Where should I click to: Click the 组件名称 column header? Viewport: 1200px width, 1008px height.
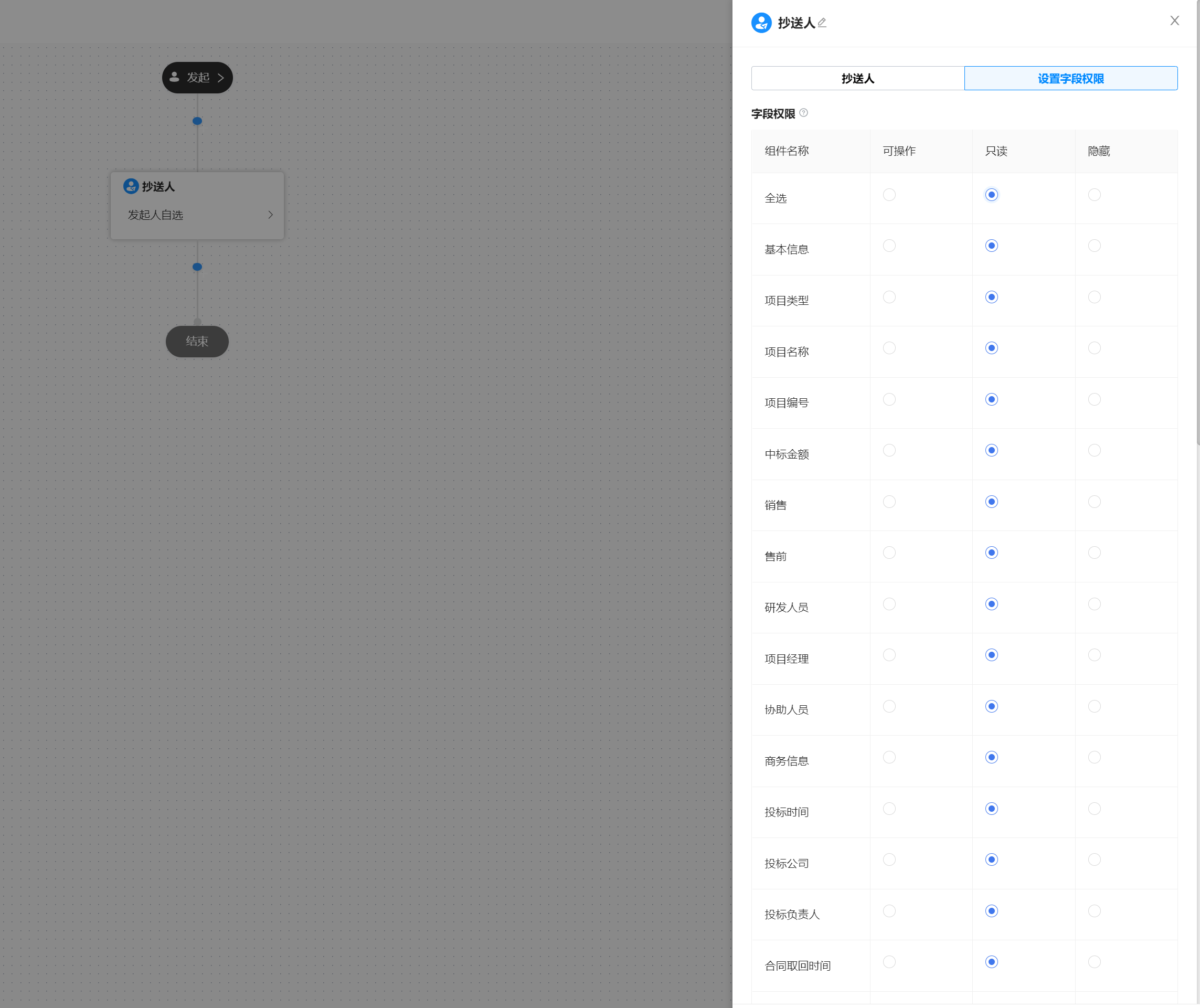point(810,151)
